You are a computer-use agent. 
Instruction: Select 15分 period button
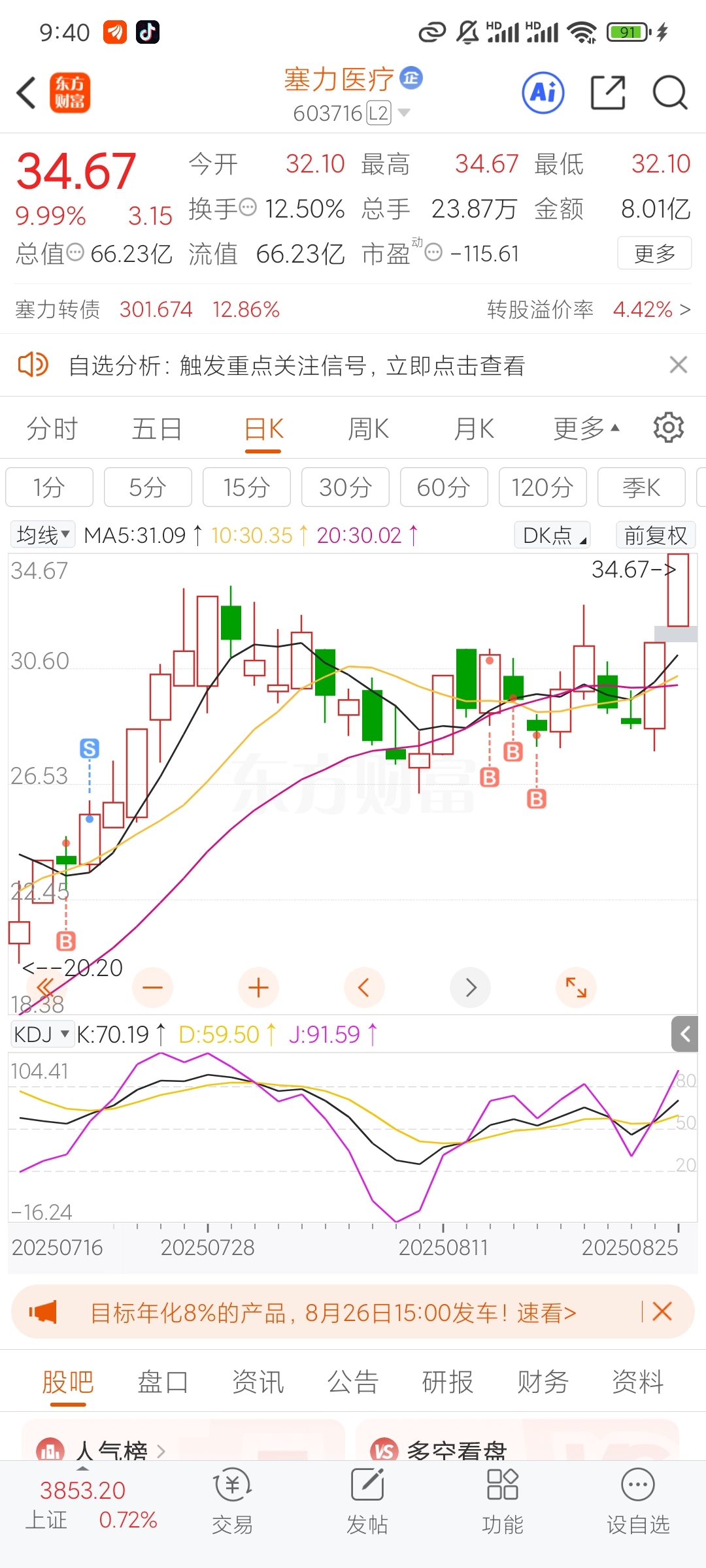[246, 487]
